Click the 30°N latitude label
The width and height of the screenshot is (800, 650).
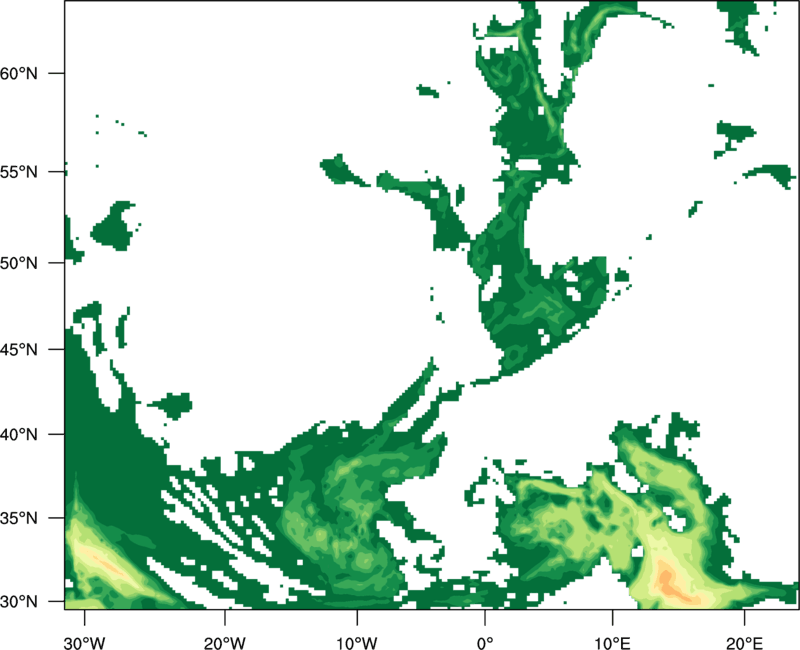(19, 602)
